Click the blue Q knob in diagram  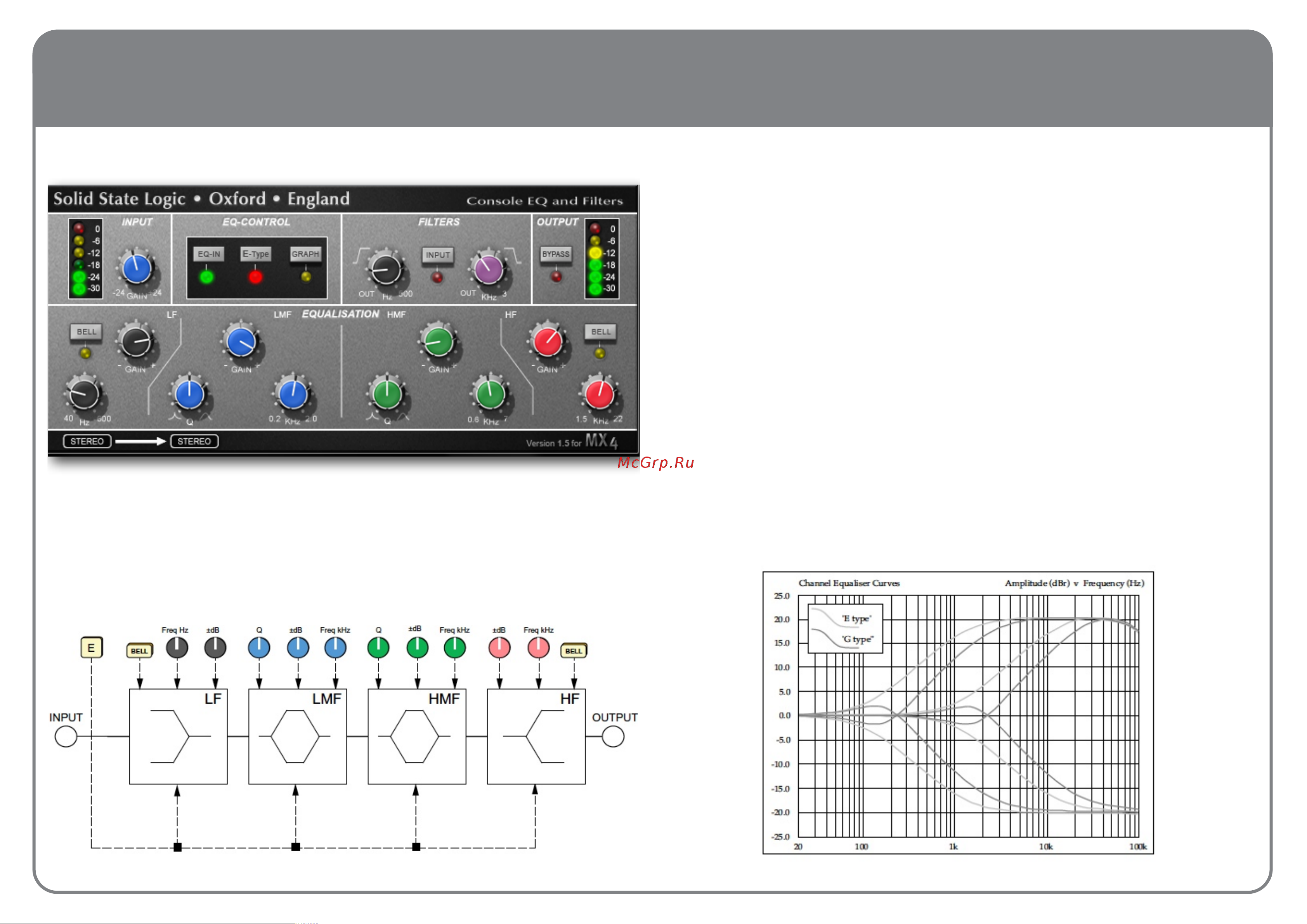259,647
